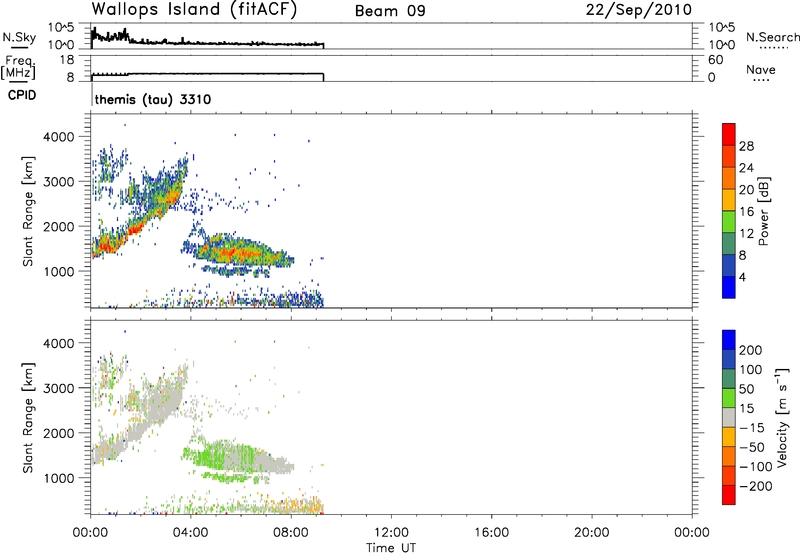Click the date '22/Sep/2010'
The image size is (800, 554).
[638, 10]
